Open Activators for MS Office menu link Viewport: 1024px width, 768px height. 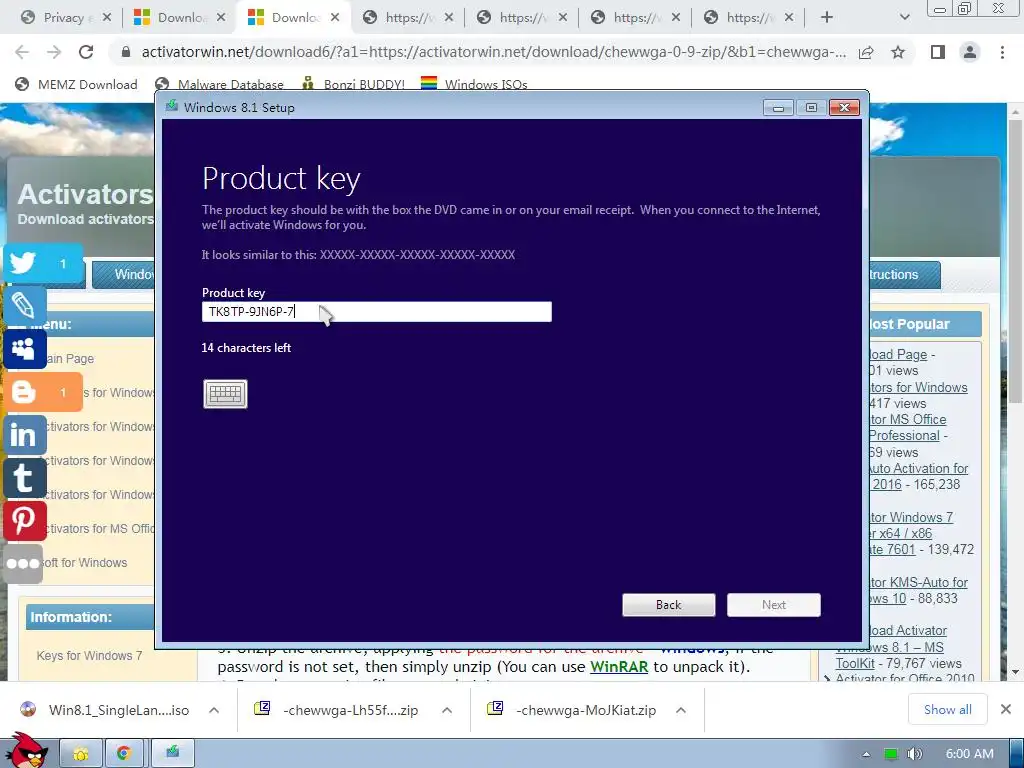pos(99,529)
